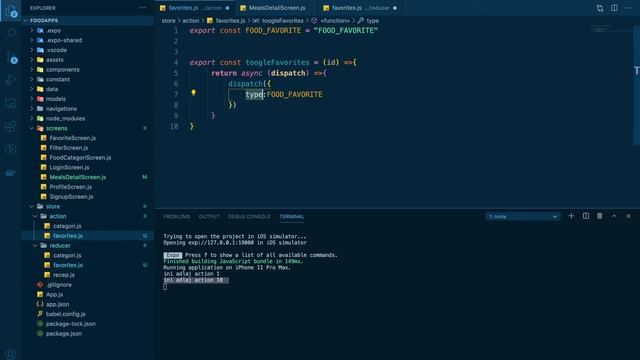Screen dimensions: 640x360
Task: Kill terminal with the trash icon
Action: click(x=600, y=216)
